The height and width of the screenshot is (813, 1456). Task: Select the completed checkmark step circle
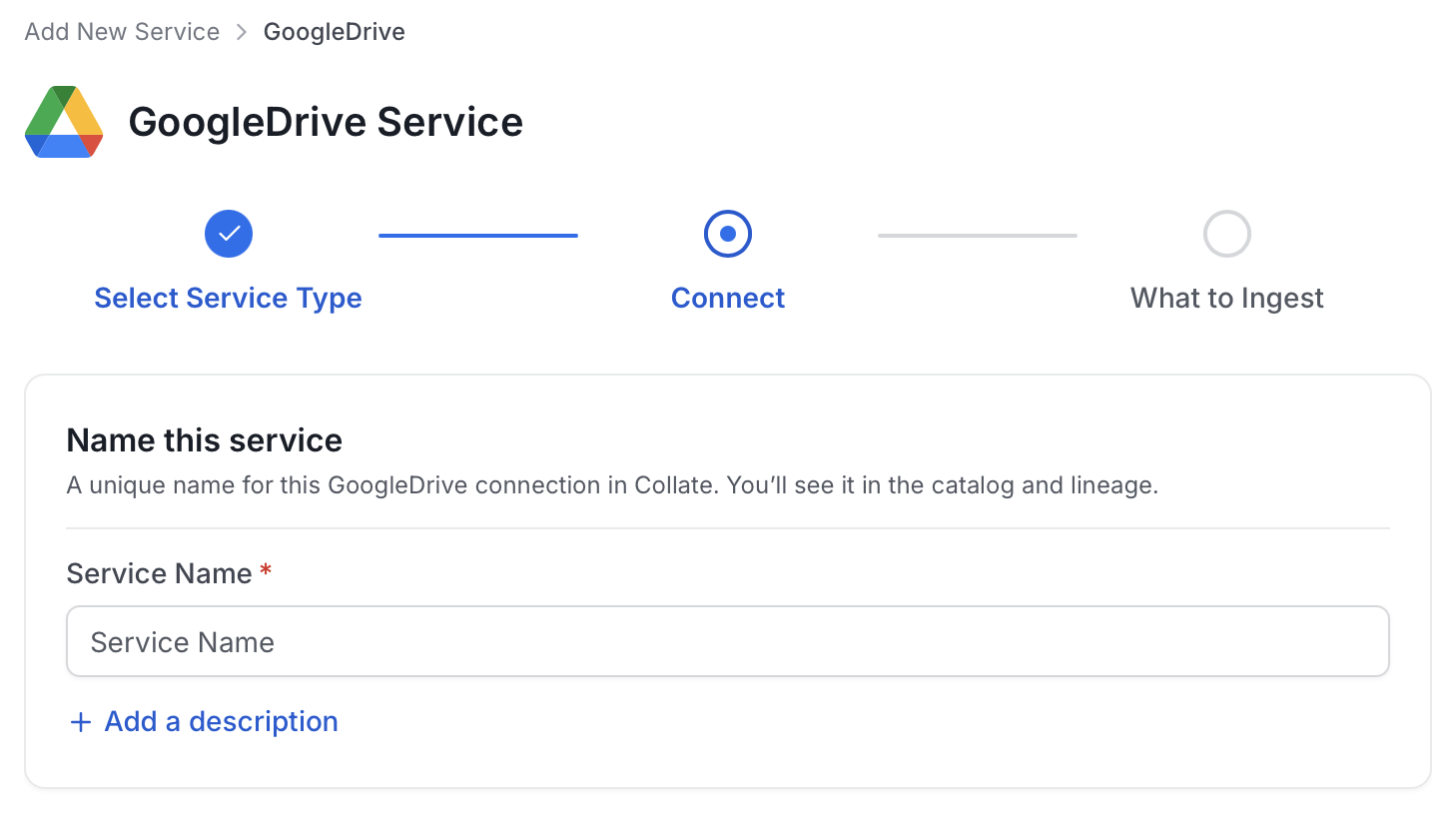coord(229,234)
